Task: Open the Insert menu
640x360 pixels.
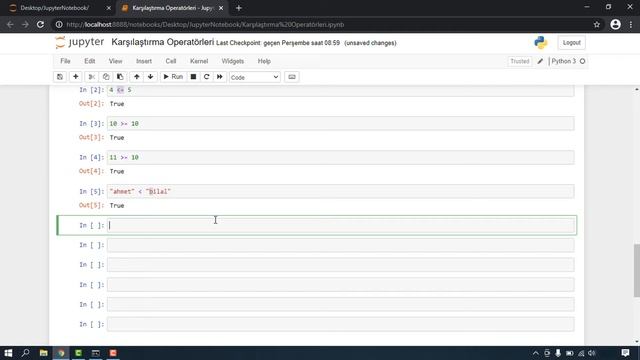Action: coord(144,61)
